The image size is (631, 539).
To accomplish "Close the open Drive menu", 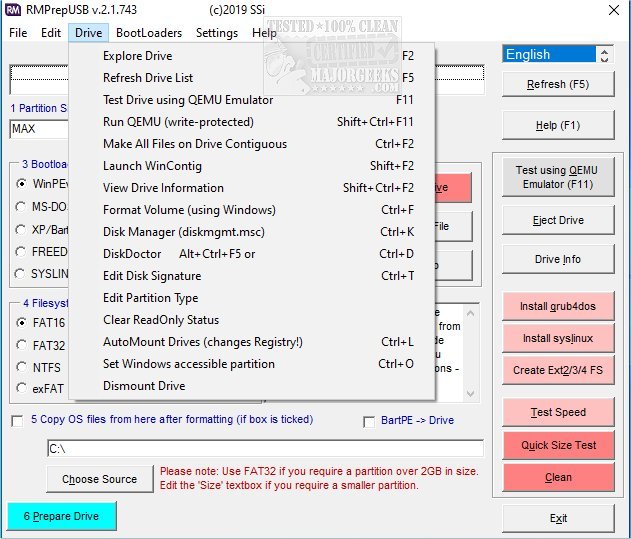I will [89, 33].
